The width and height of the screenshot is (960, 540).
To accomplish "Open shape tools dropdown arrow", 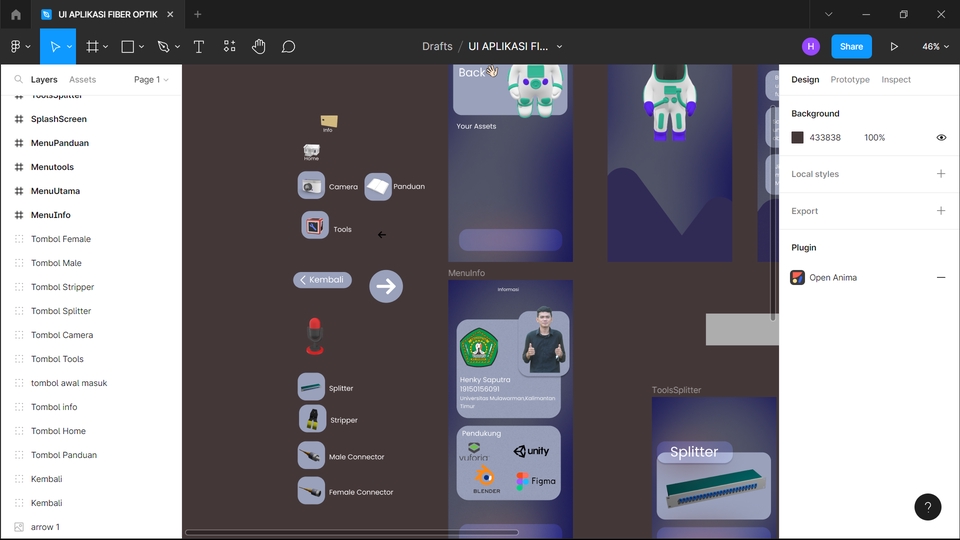I will 141,47.
